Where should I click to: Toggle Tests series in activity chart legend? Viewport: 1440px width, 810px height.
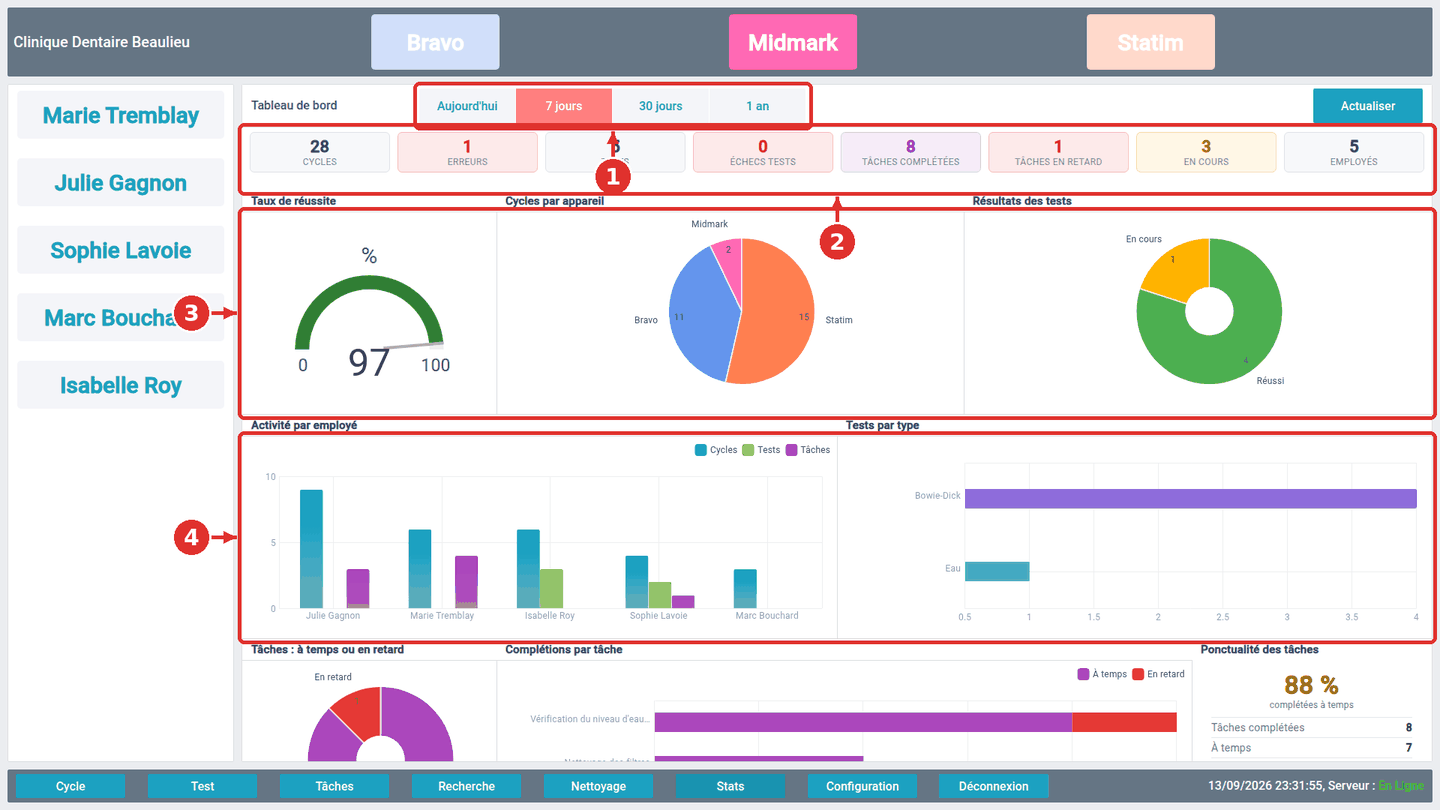[x=761, y=450]
